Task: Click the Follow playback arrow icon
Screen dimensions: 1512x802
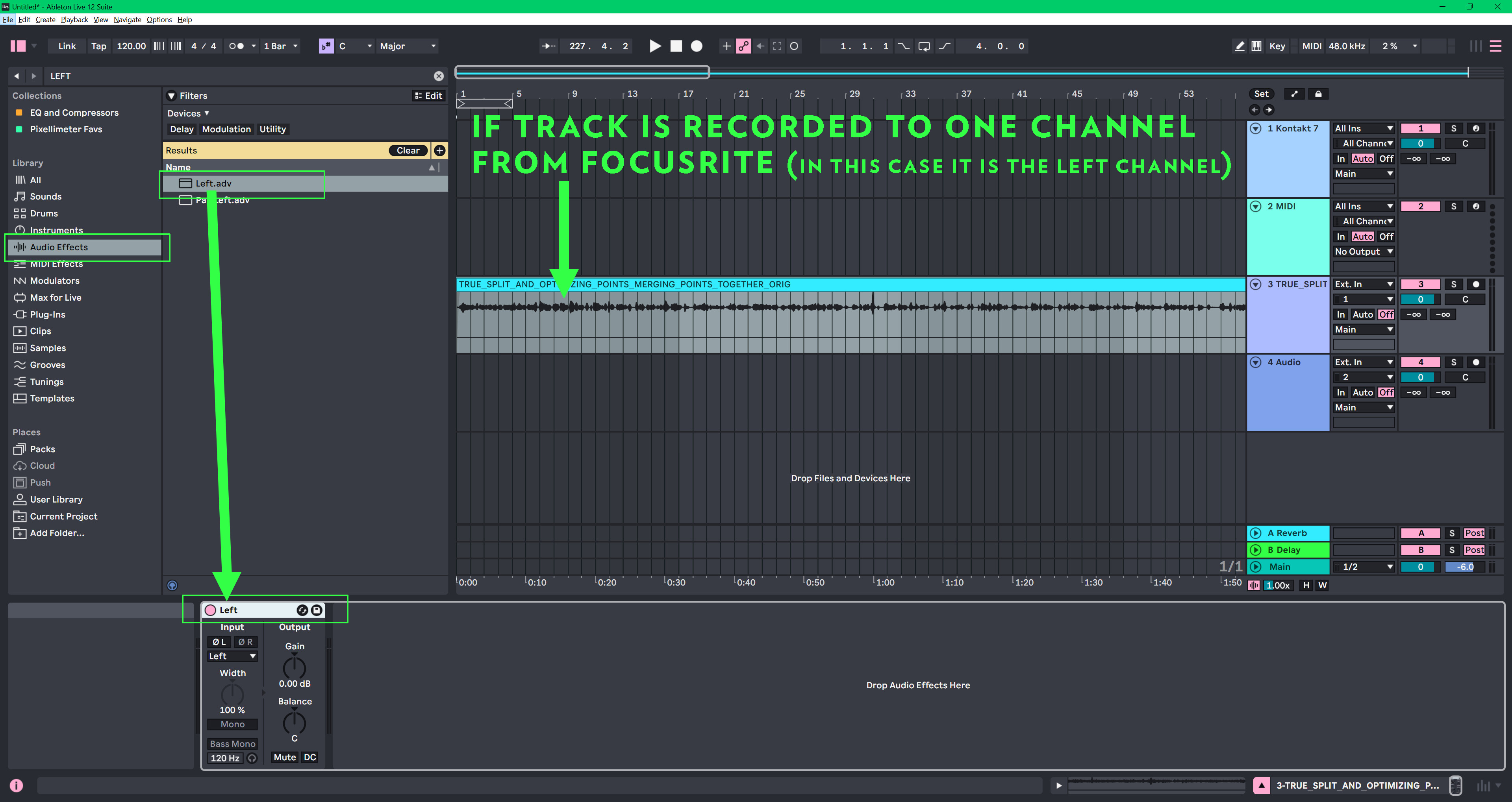Action: [x=549, y=46]
